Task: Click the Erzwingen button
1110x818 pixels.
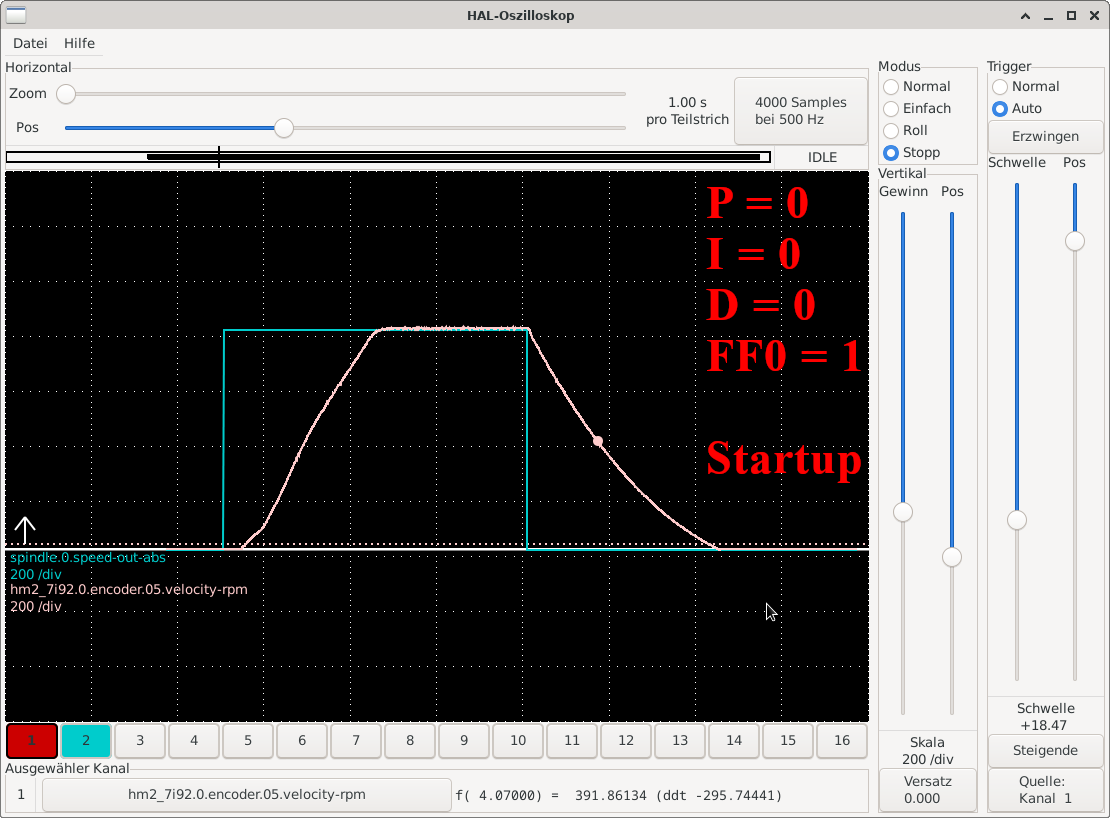Action: coord(1045,136)
